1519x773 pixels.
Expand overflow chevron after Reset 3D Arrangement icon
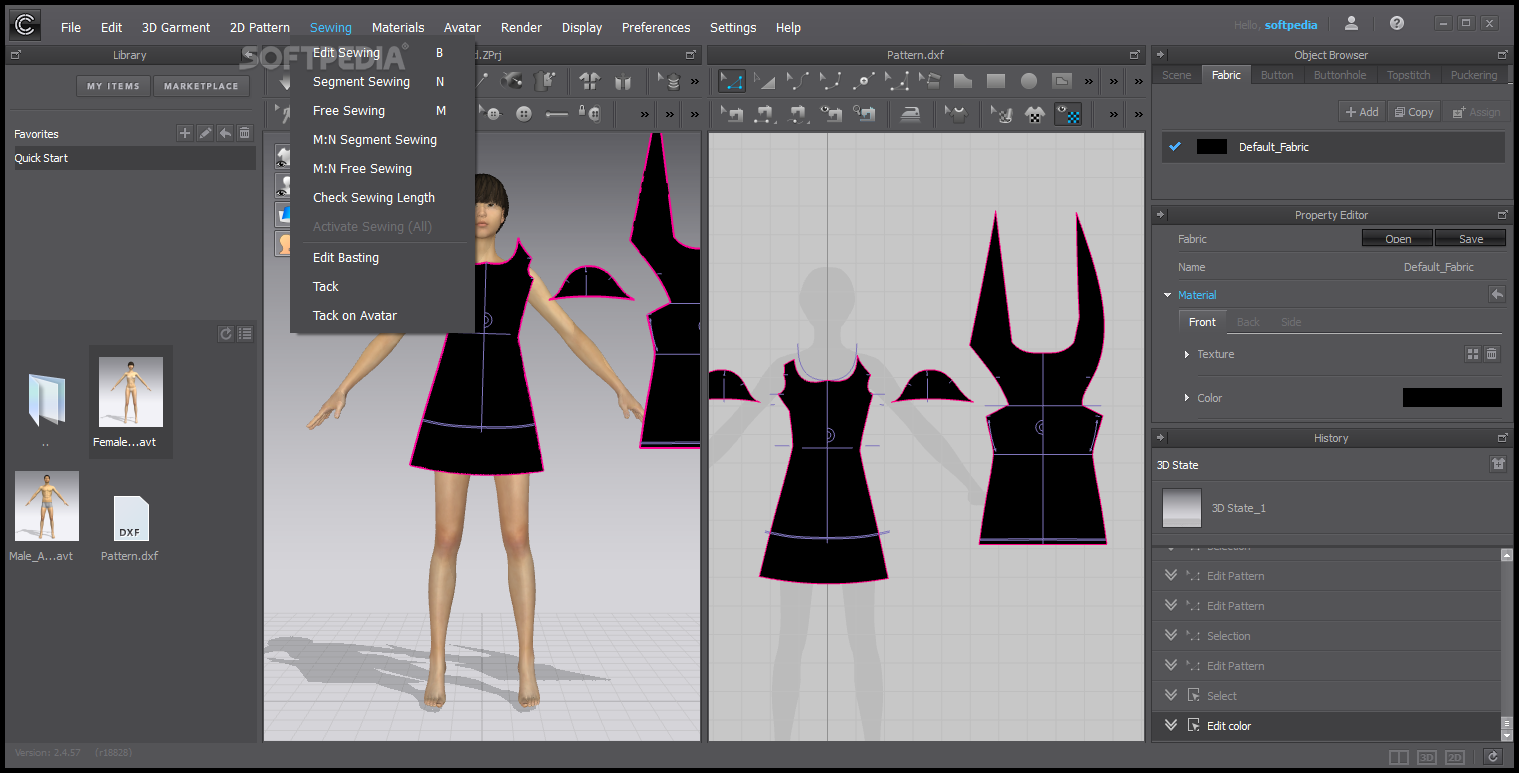pyautogui.click(x=695, y=81)
